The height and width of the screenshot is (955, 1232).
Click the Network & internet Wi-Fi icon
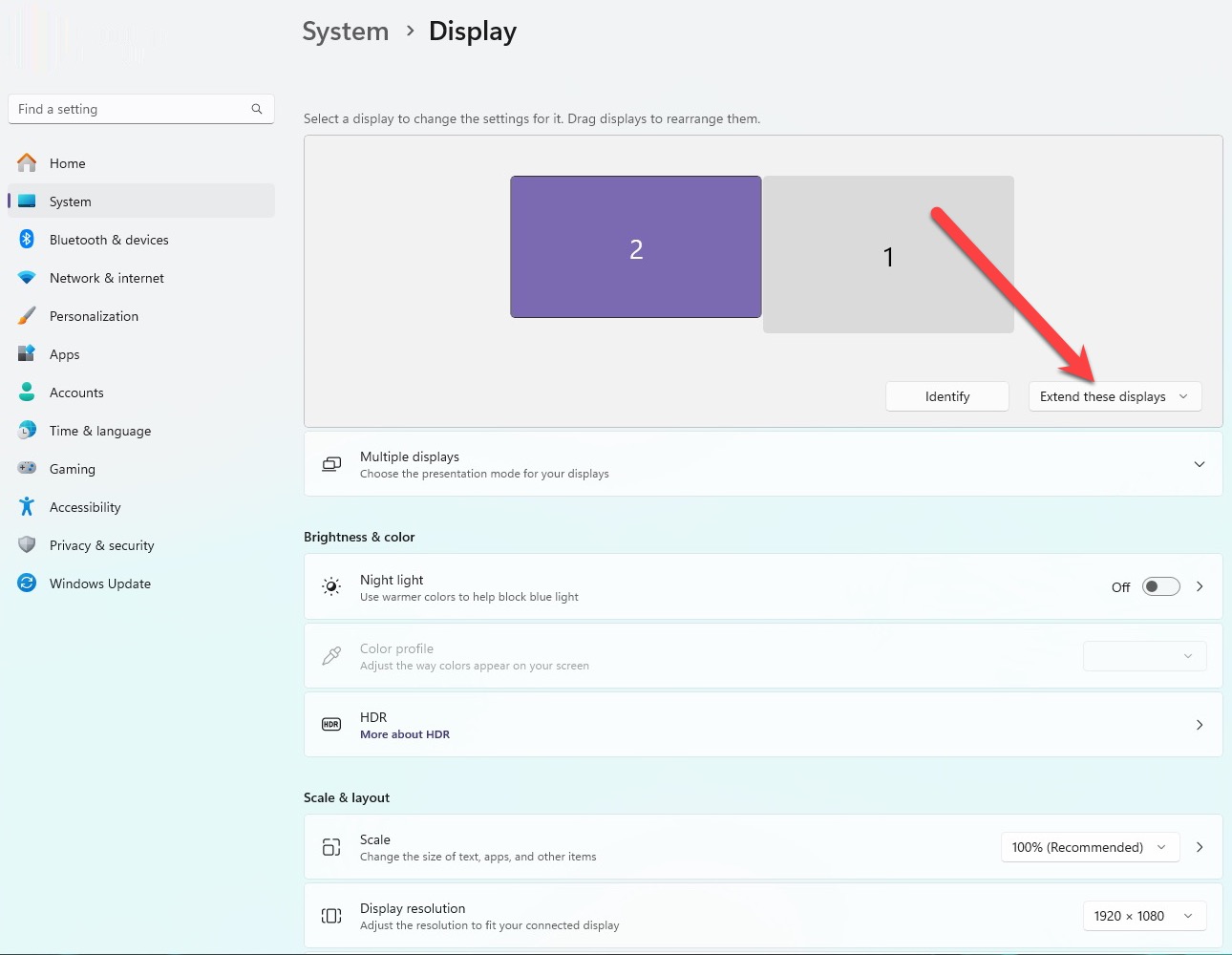[27, 278]
